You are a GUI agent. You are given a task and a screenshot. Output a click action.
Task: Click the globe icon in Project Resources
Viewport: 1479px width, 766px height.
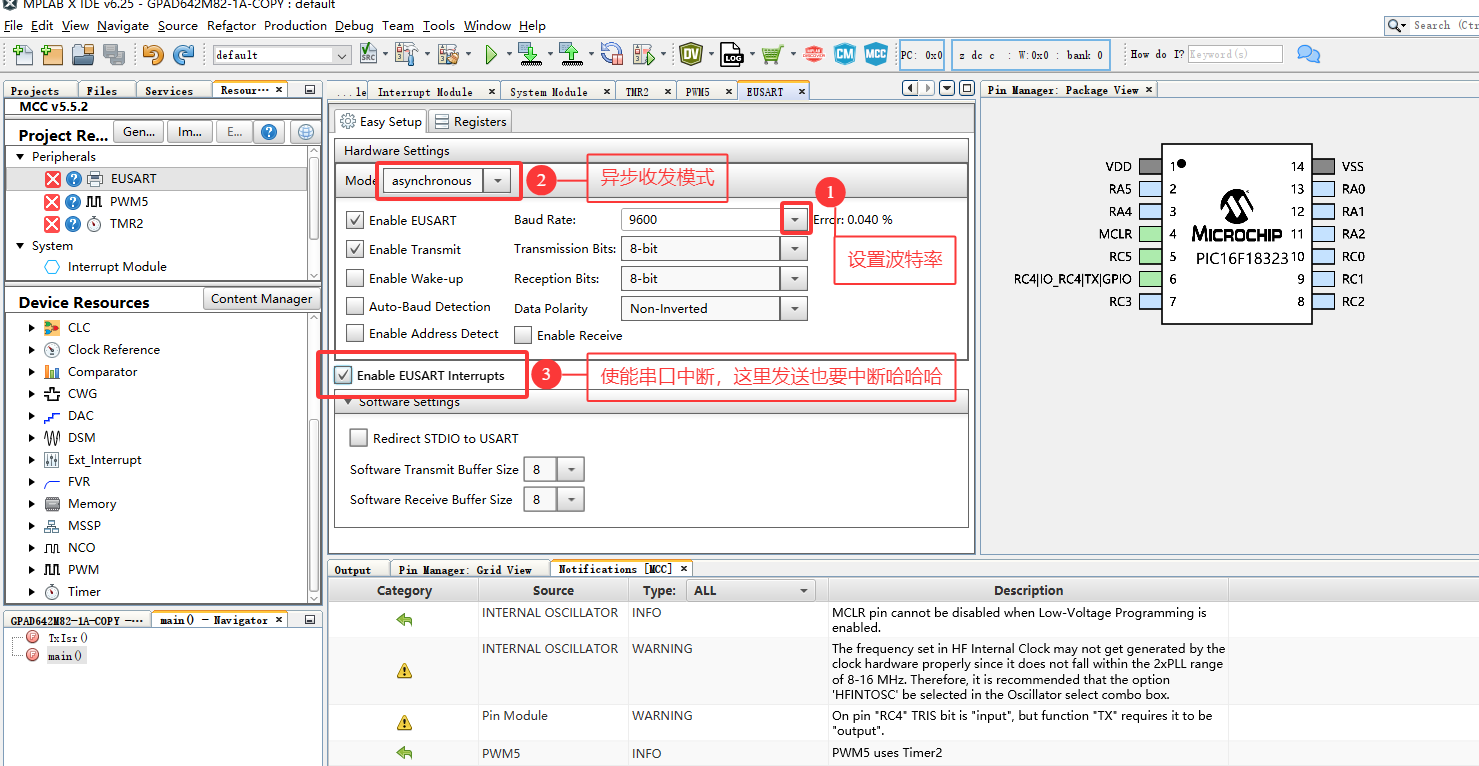coord(306,132)
